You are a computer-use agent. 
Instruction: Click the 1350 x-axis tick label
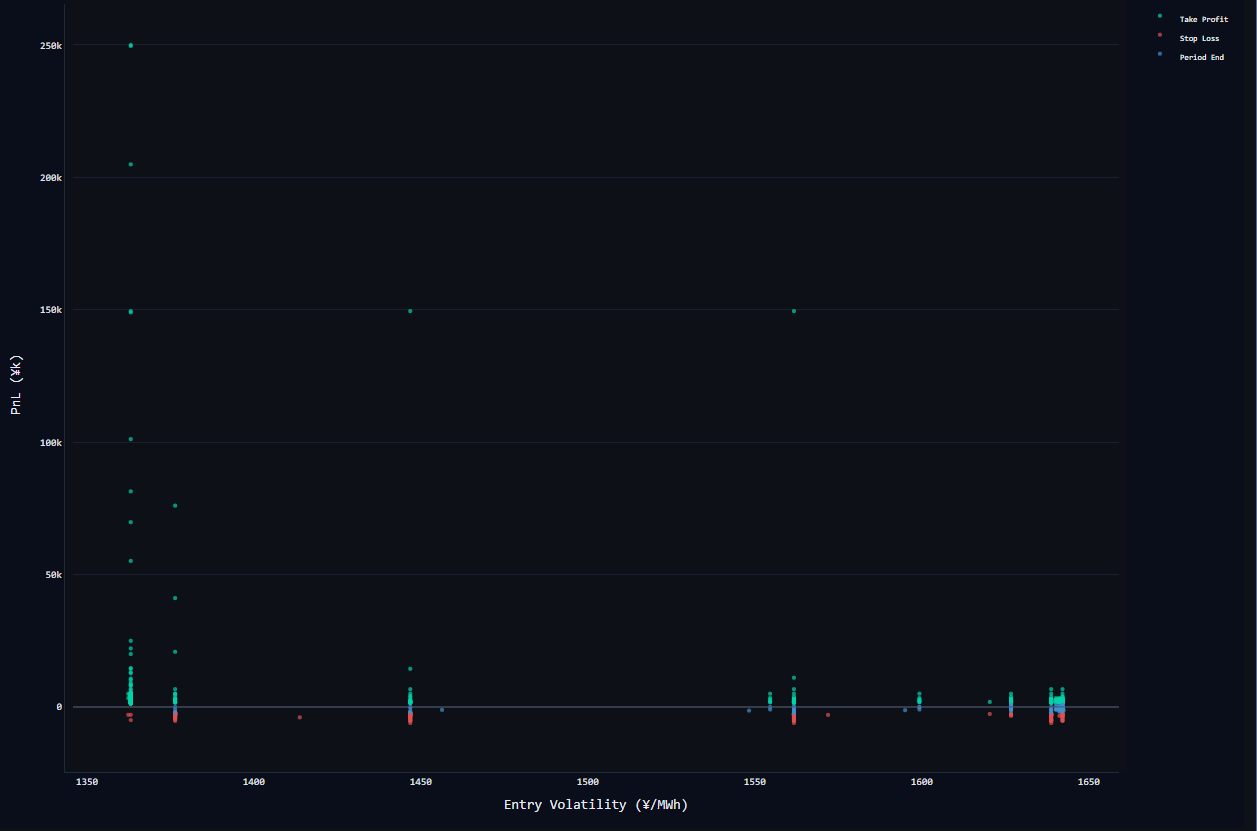coord(87,781)
